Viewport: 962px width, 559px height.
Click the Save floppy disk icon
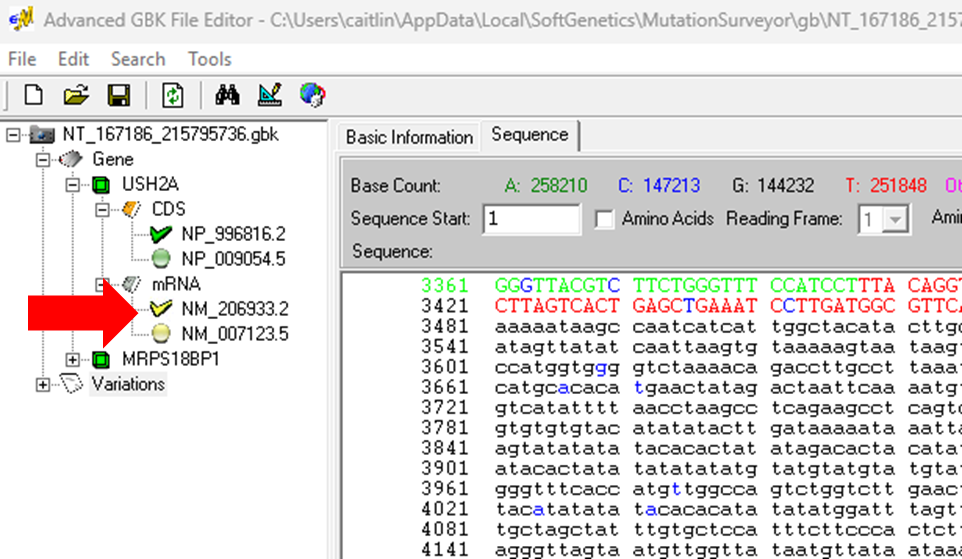pyautogui.click(x=119, y=95)
